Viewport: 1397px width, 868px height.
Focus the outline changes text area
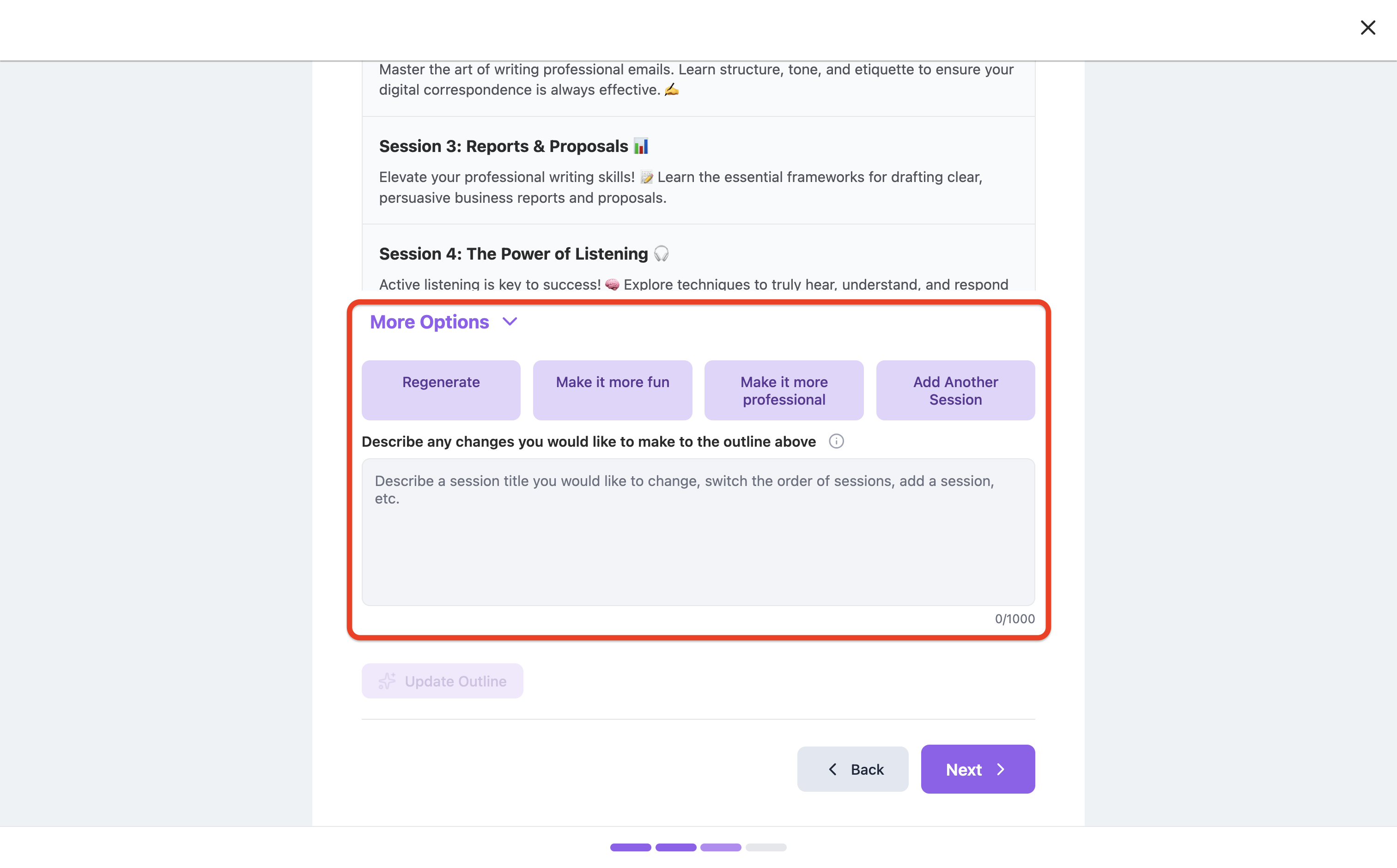tap(698, 532)
